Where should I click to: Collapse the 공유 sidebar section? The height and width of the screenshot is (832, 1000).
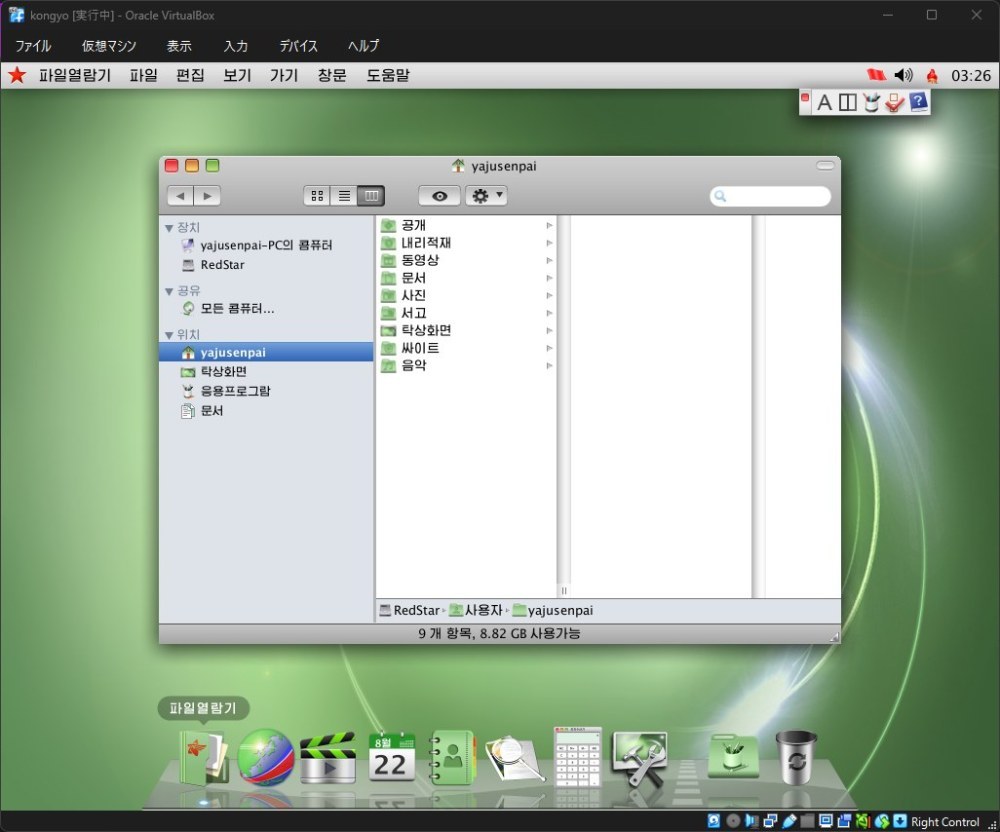(x=169, y=291)
